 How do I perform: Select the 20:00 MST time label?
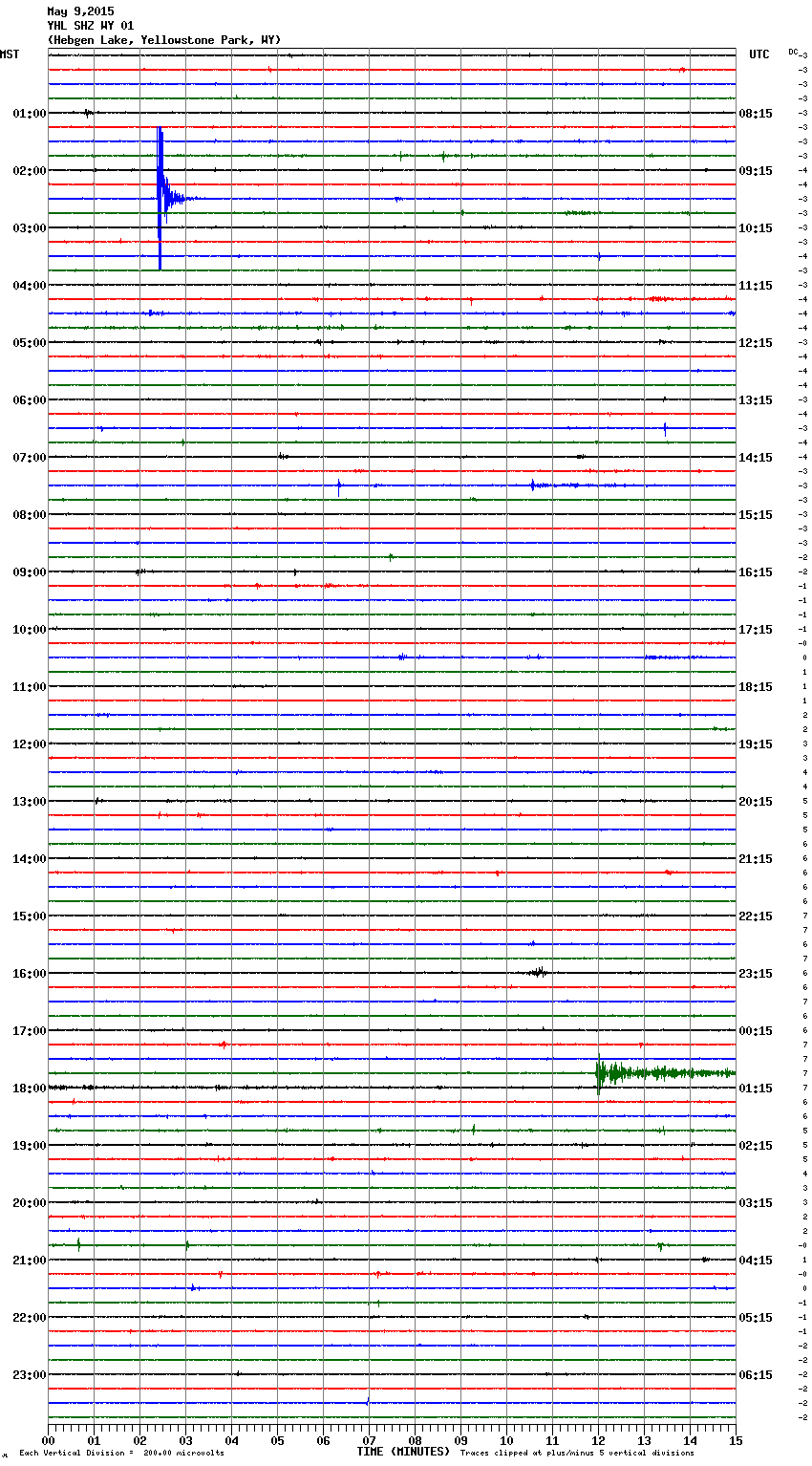pos(29,1203)
